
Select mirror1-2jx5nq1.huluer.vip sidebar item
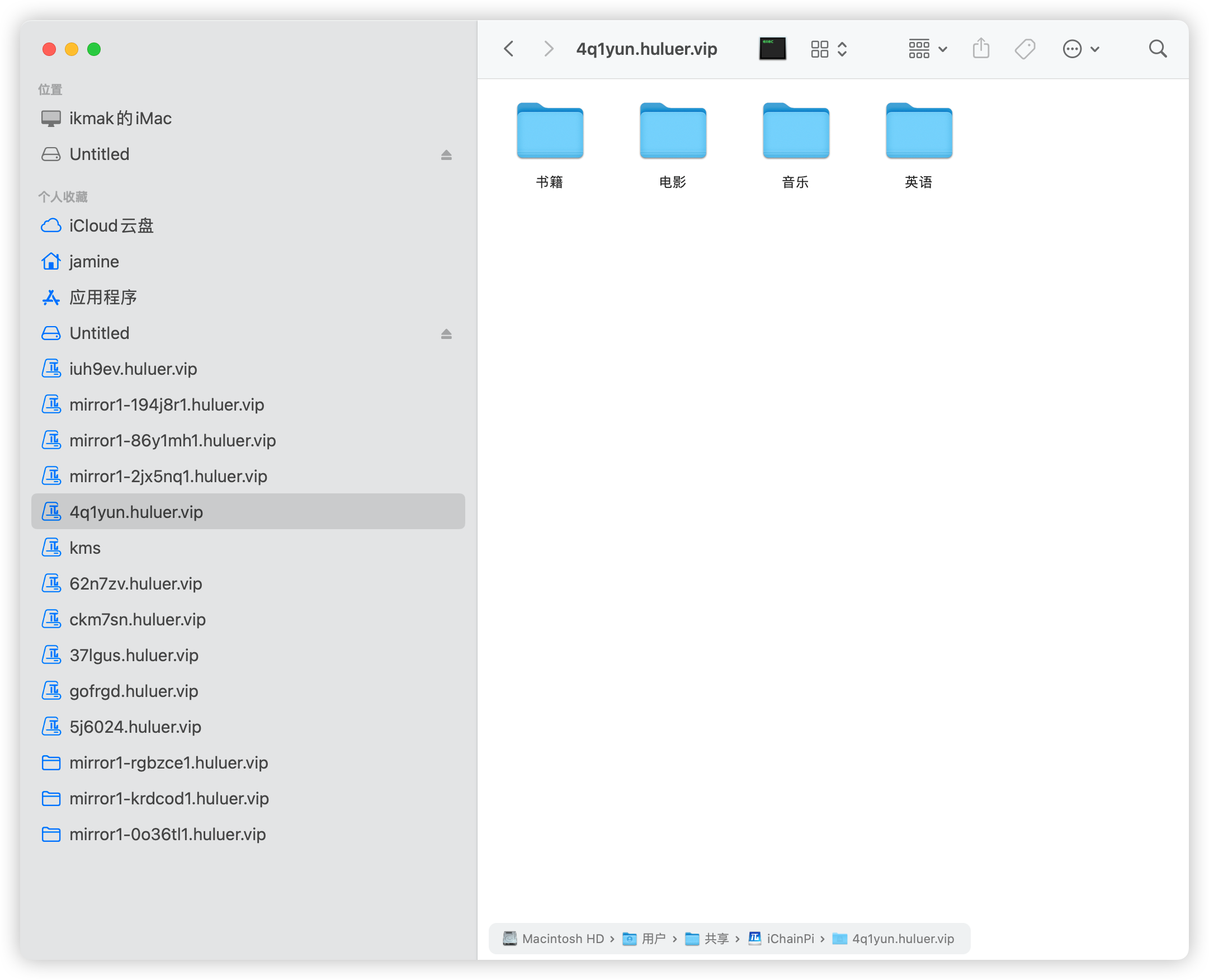tap(248, 477)
